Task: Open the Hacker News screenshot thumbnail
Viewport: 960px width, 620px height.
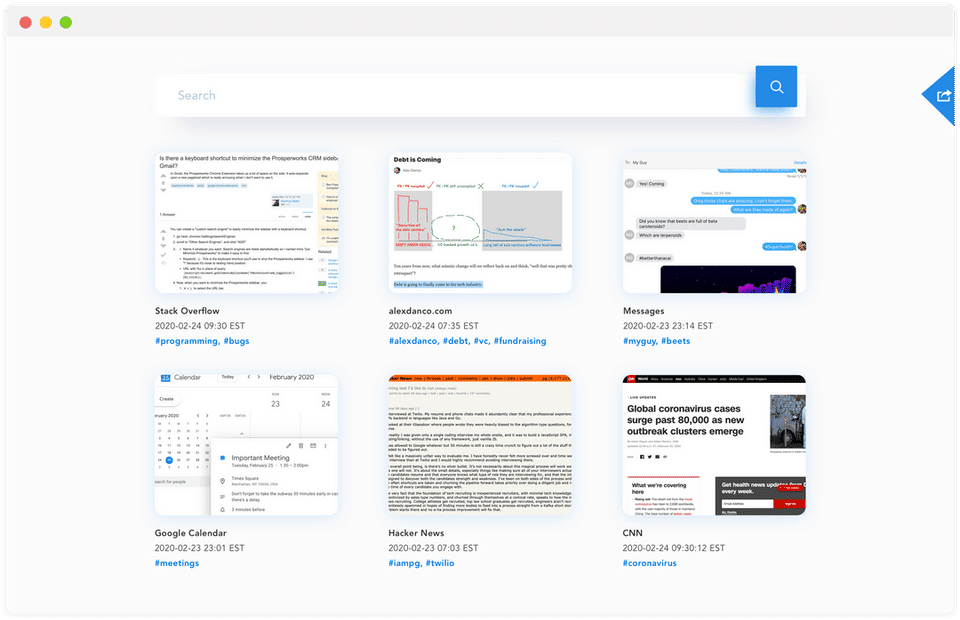Action: [480, 445]
